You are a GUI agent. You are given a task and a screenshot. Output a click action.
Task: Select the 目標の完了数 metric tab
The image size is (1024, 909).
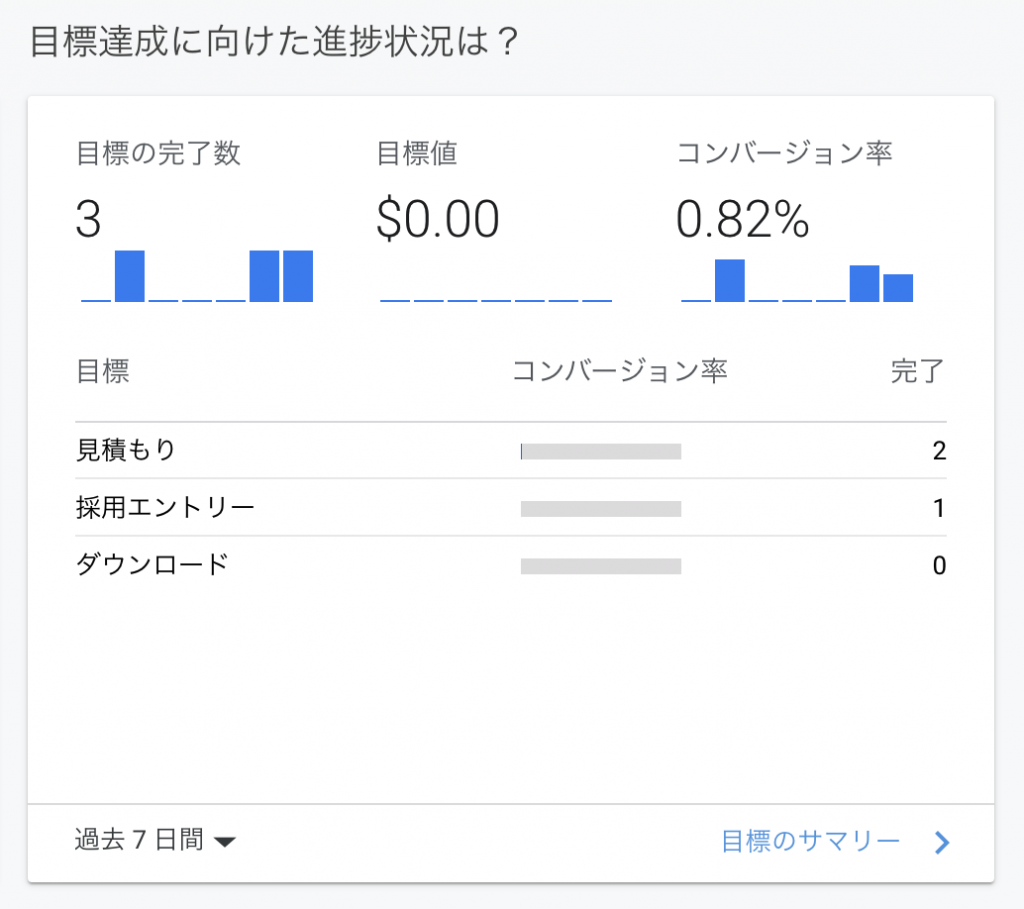[158, 153]
